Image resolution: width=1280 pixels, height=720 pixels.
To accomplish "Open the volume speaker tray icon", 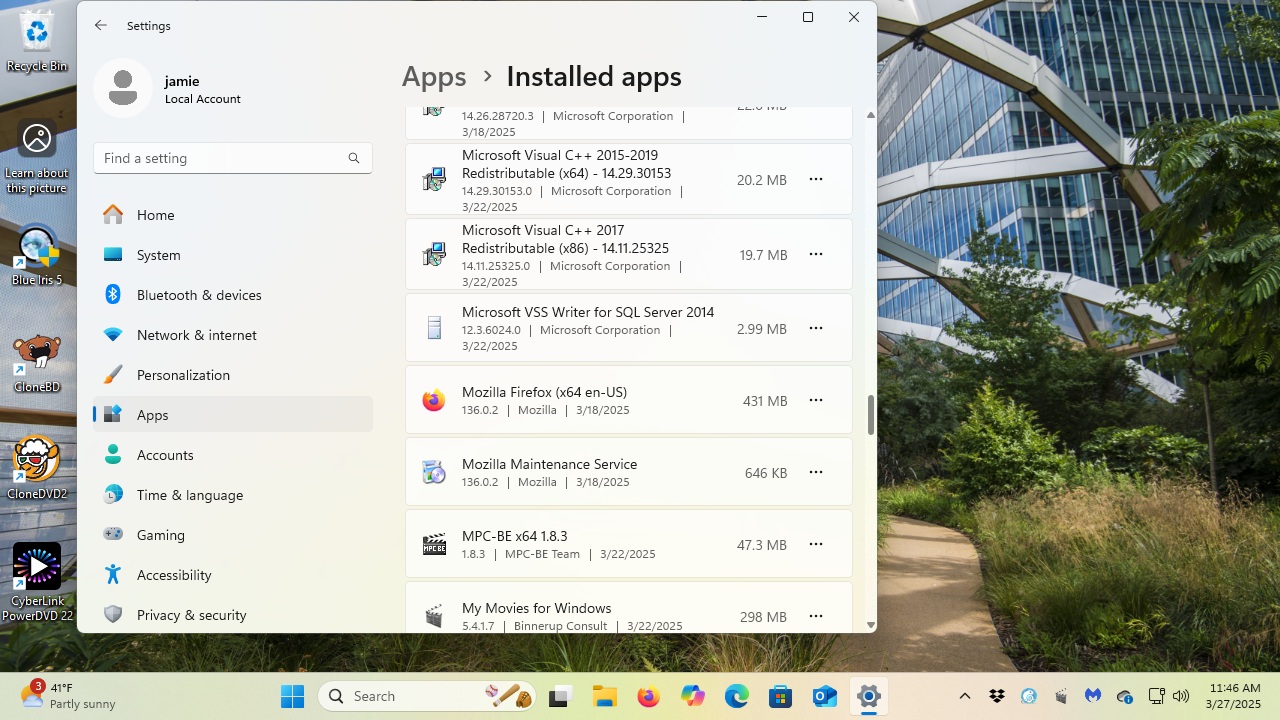I will point(1181,696).
